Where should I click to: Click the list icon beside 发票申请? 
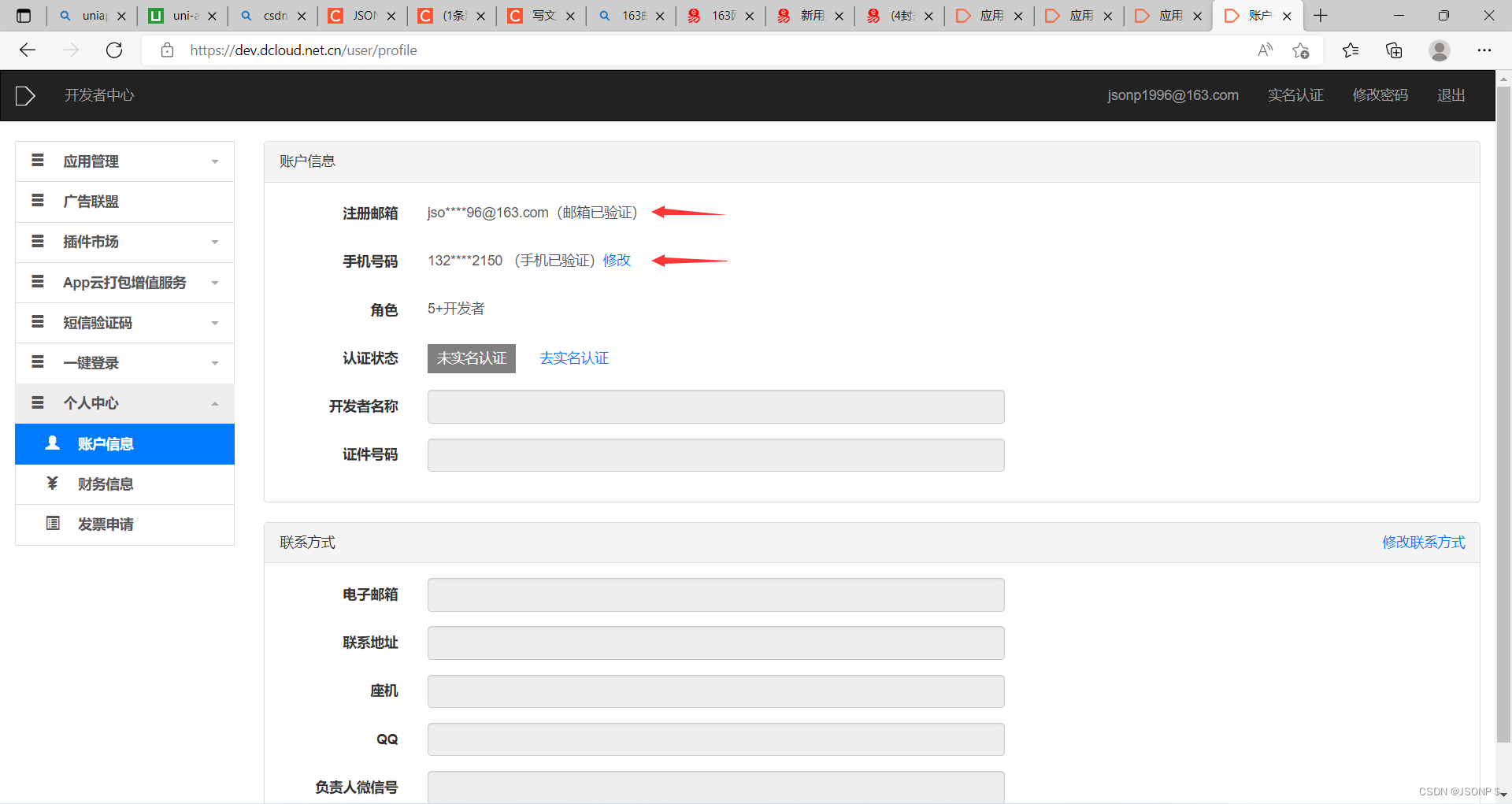pos(53,523)
